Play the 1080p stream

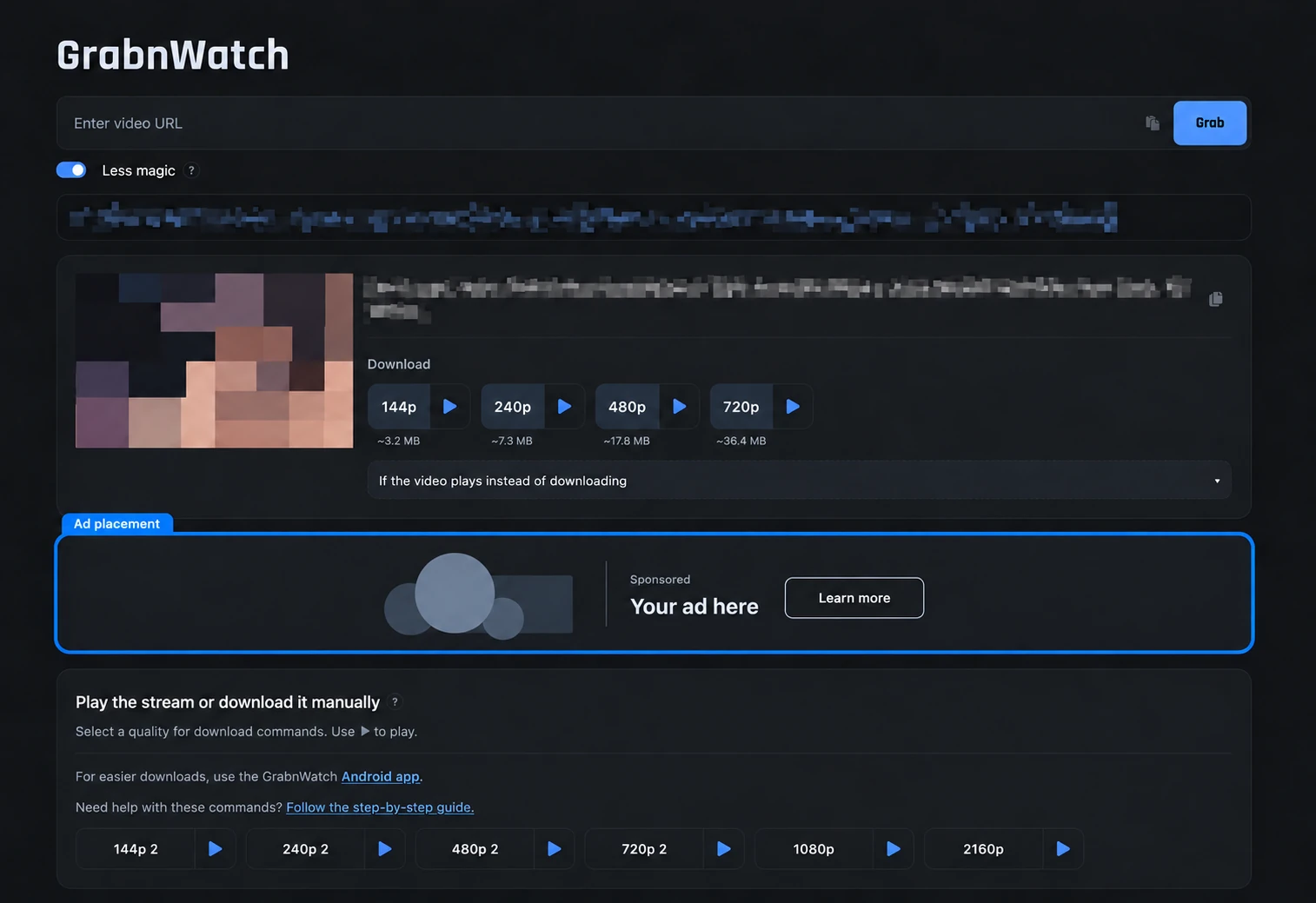[x=894, y=849]
